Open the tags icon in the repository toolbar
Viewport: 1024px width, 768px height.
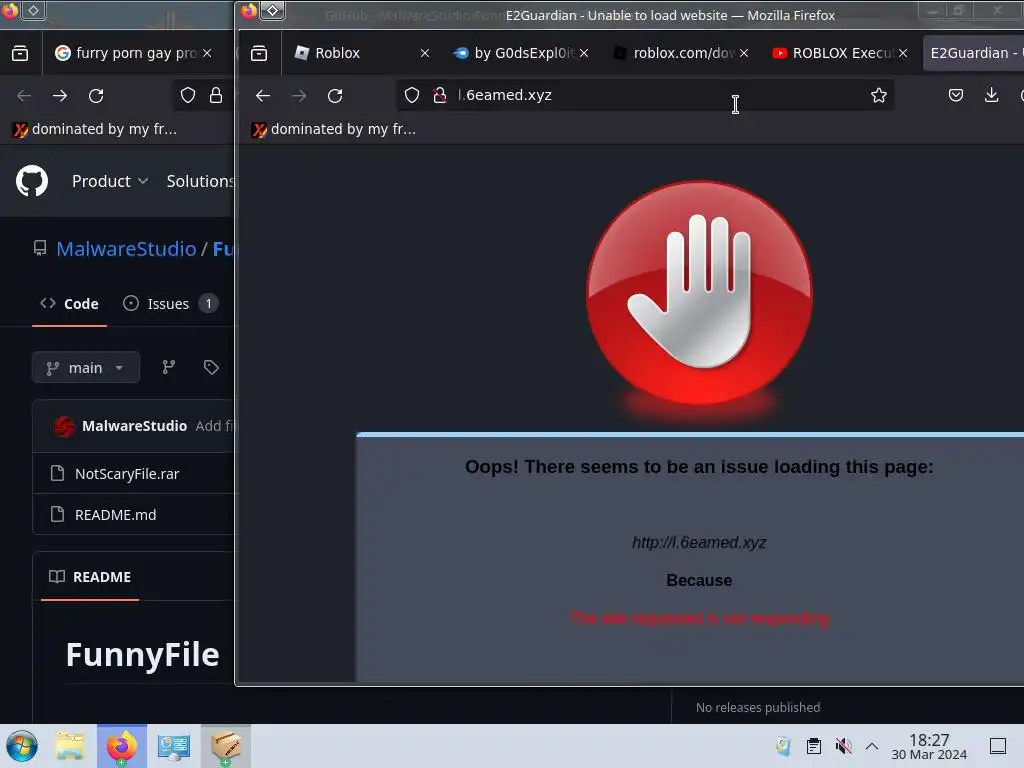210,367
